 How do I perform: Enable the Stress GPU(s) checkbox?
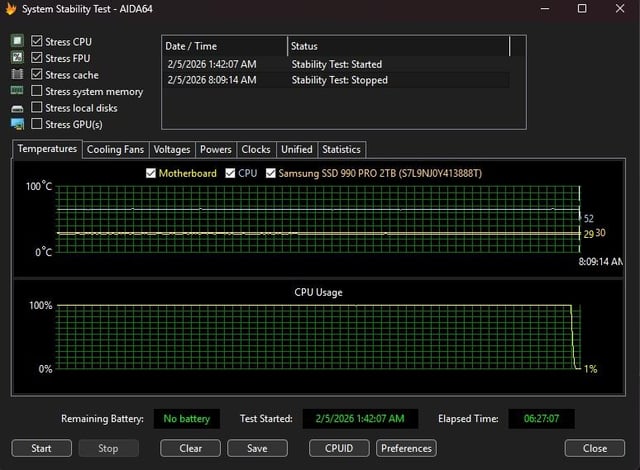click(37, 124)
